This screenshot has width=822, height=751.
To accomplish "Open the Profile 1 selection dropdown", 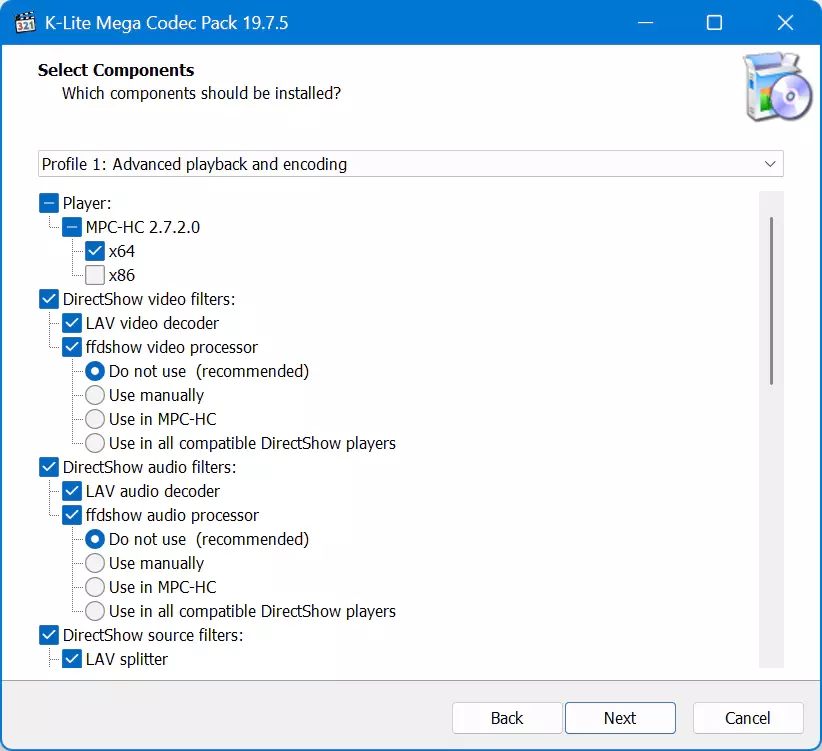I will (x=410, y=164).
